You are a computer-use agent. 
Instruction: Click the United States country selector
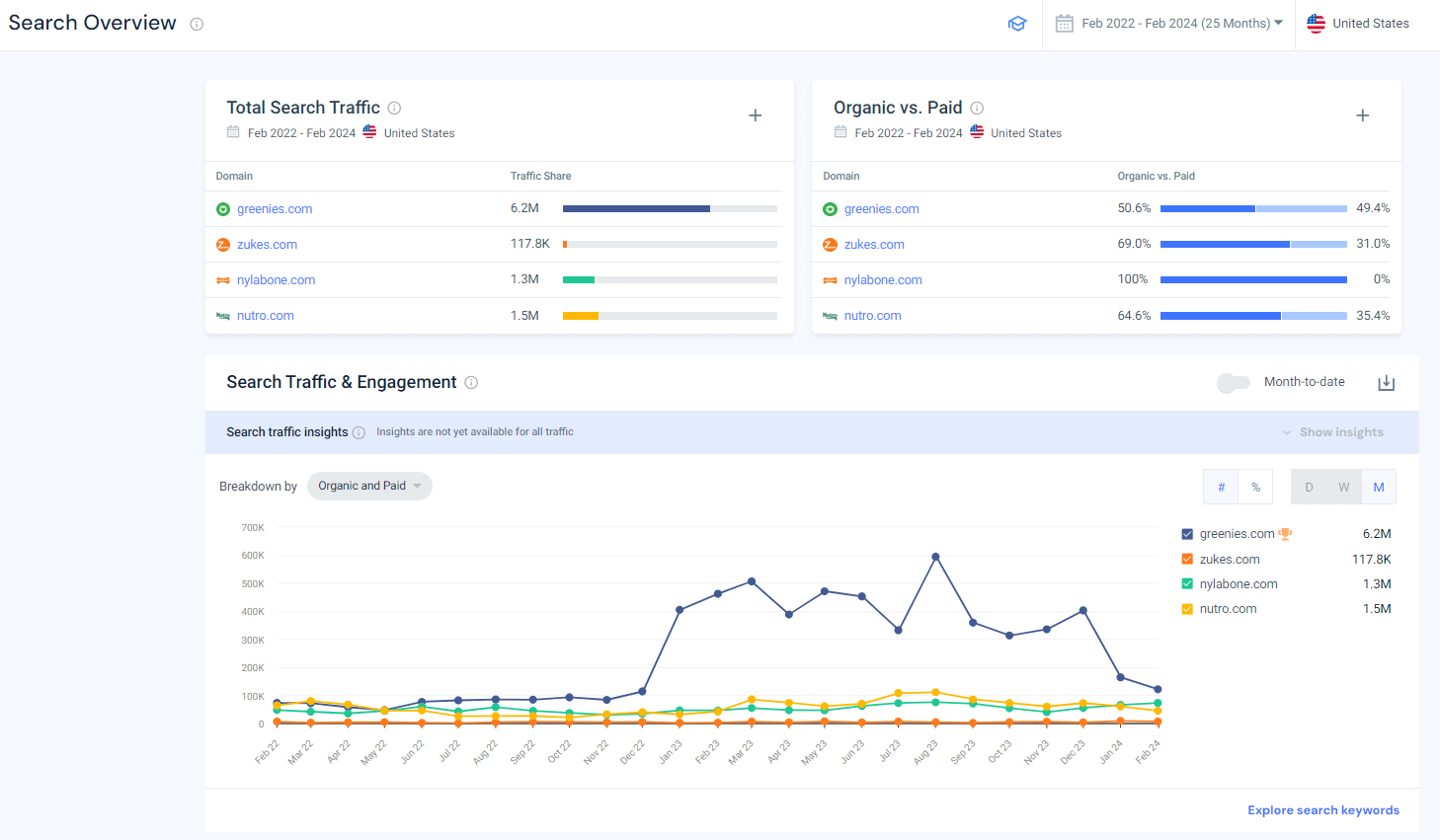1360,23
